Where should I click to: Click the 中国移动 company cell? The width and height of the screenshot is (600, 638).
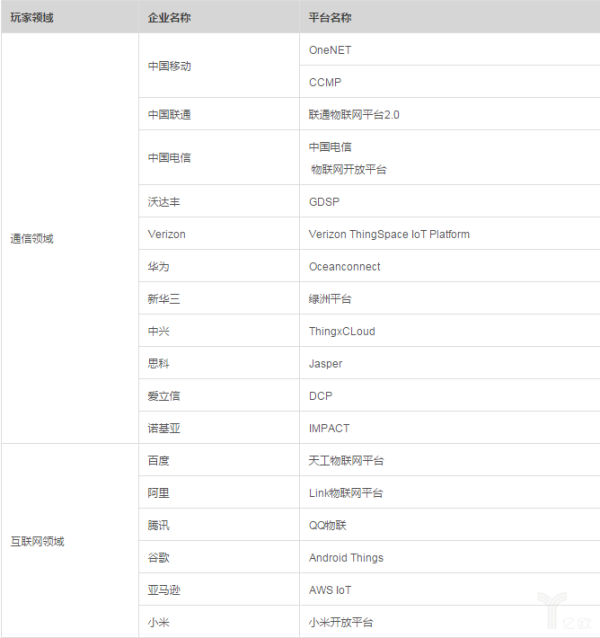tap(169, 66)
